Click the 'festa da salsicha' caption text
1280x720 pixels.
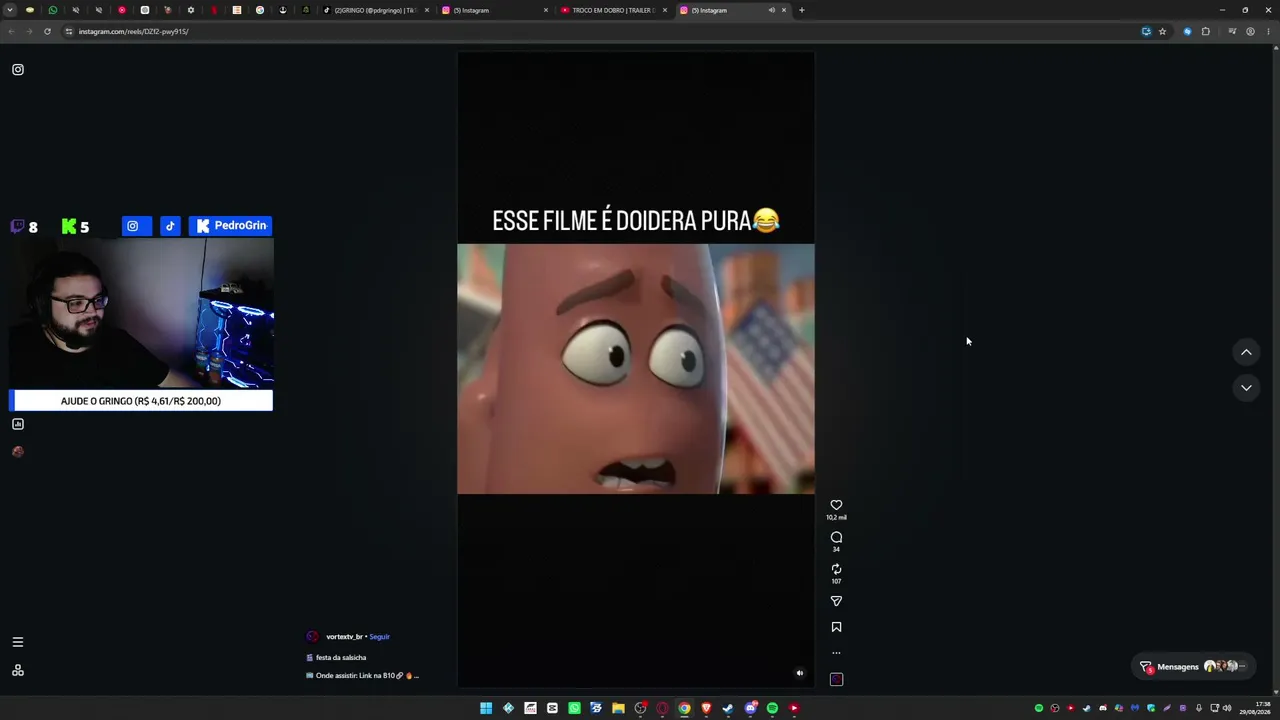[341, 658]
